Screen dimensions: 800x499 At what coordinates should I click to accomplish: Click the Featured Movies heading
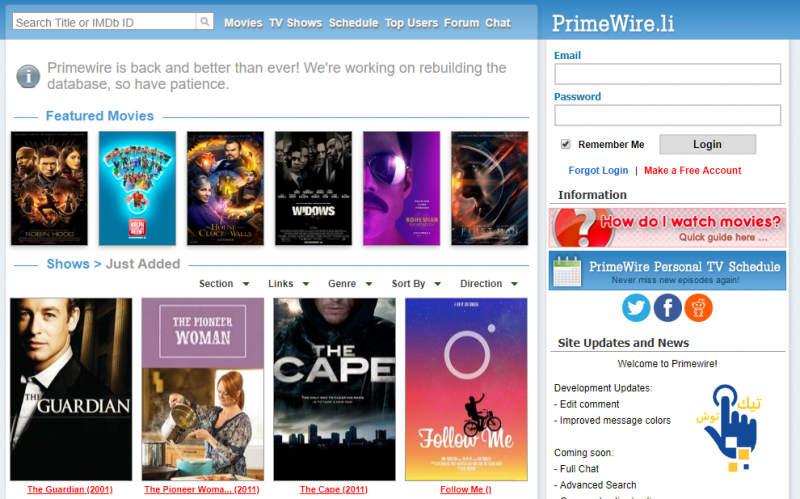tap(99, 116)
